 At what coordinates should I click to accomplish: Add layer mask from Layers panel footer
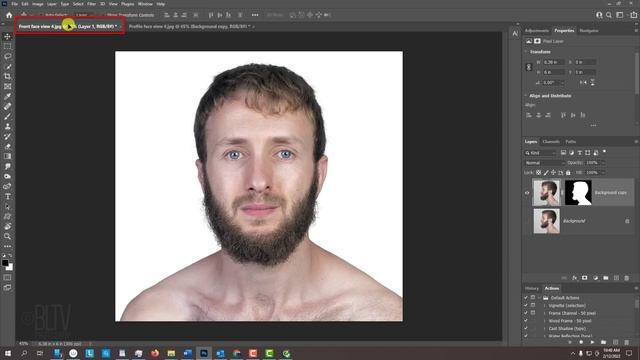(x=584, y=278)
